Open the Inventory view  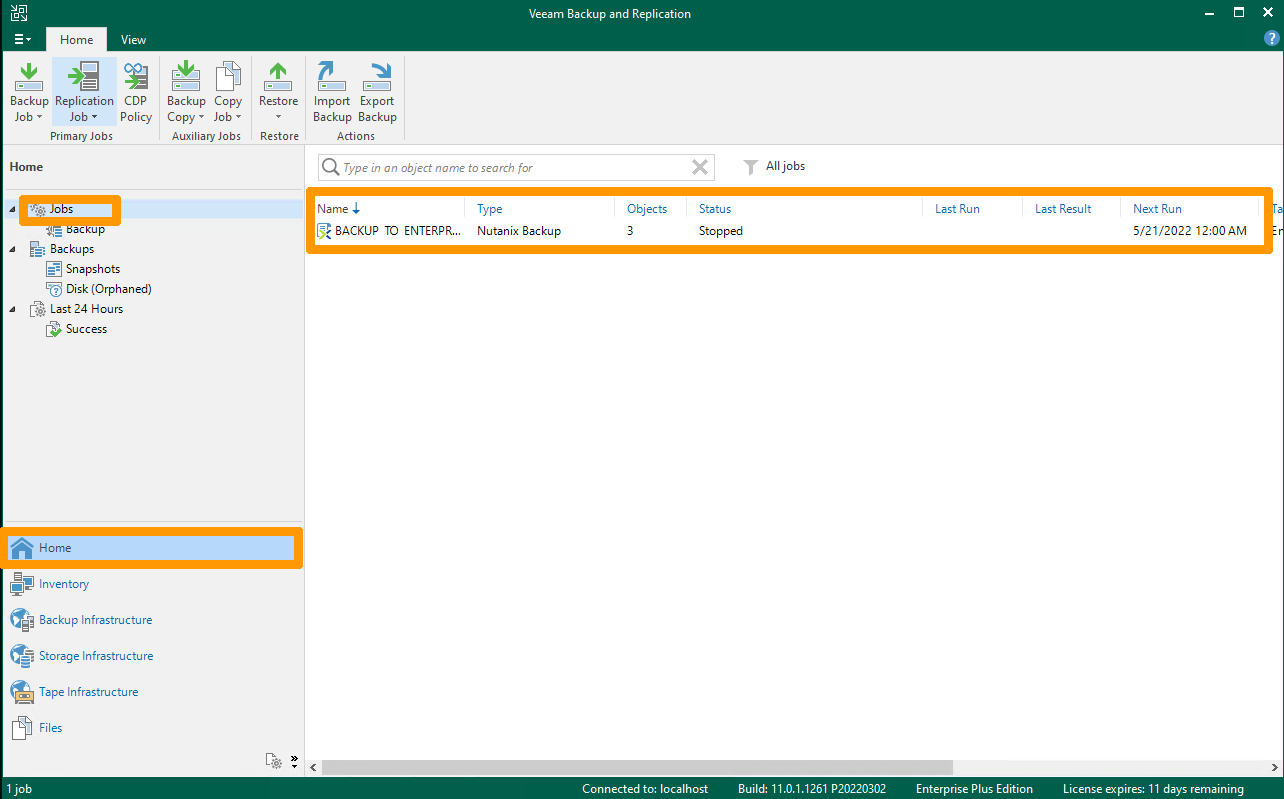pyautogui.click(x=62, y=583)
